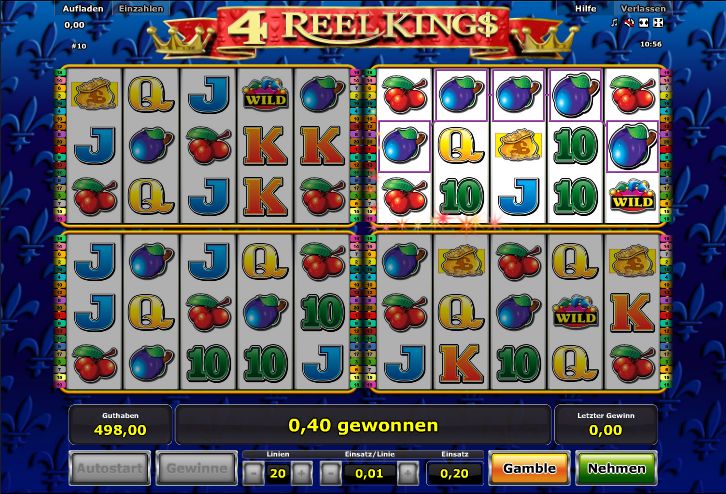Click WILD symbol in the bottom-right reel set
The height and width of the screenshot is (494, 726).
[x=576, y=312]
